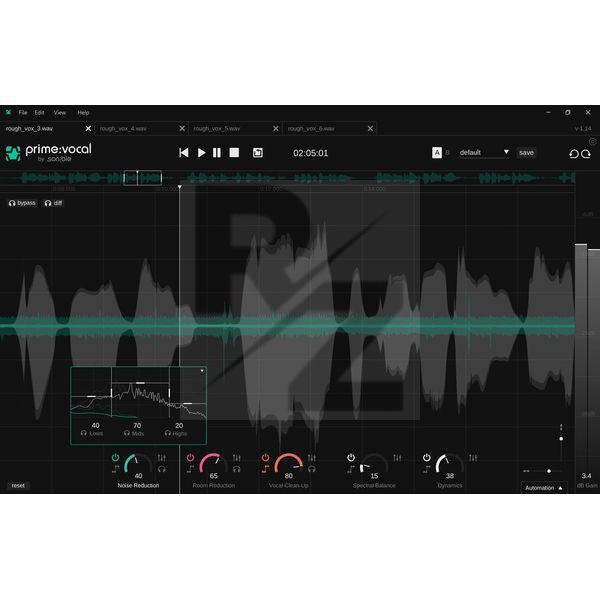Click Spectral Balance automation curve icon

tap(351, 469)
